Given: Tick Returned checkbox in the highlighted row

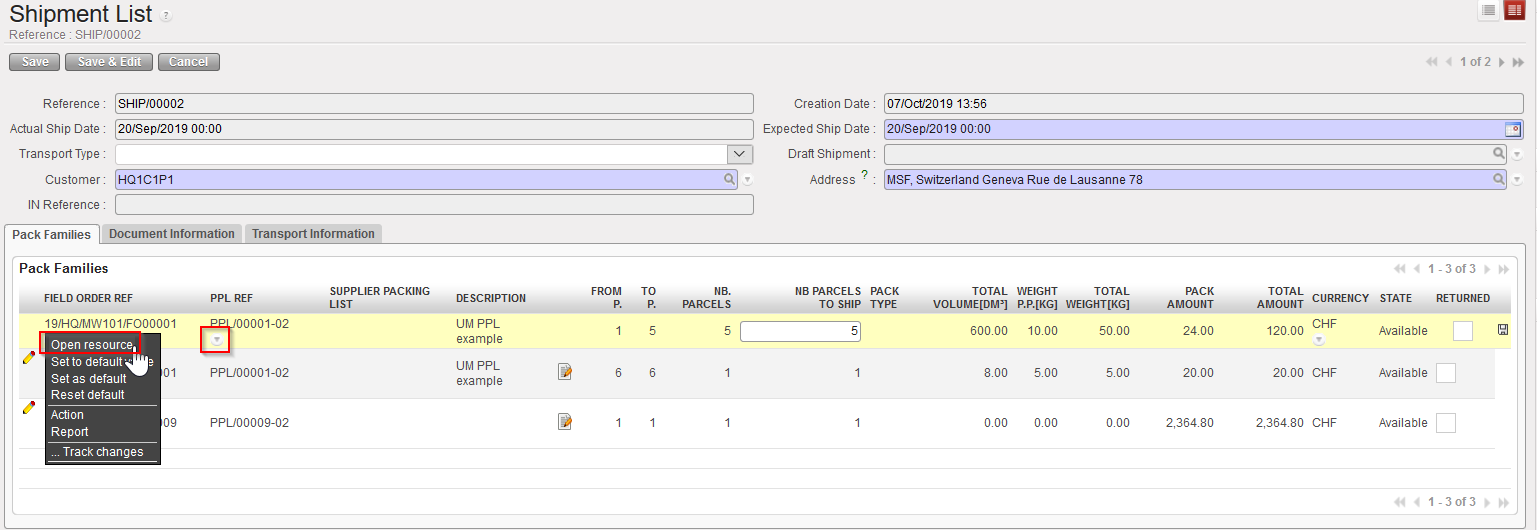Looking at the screenshot, I should [x=1462, y=331].
